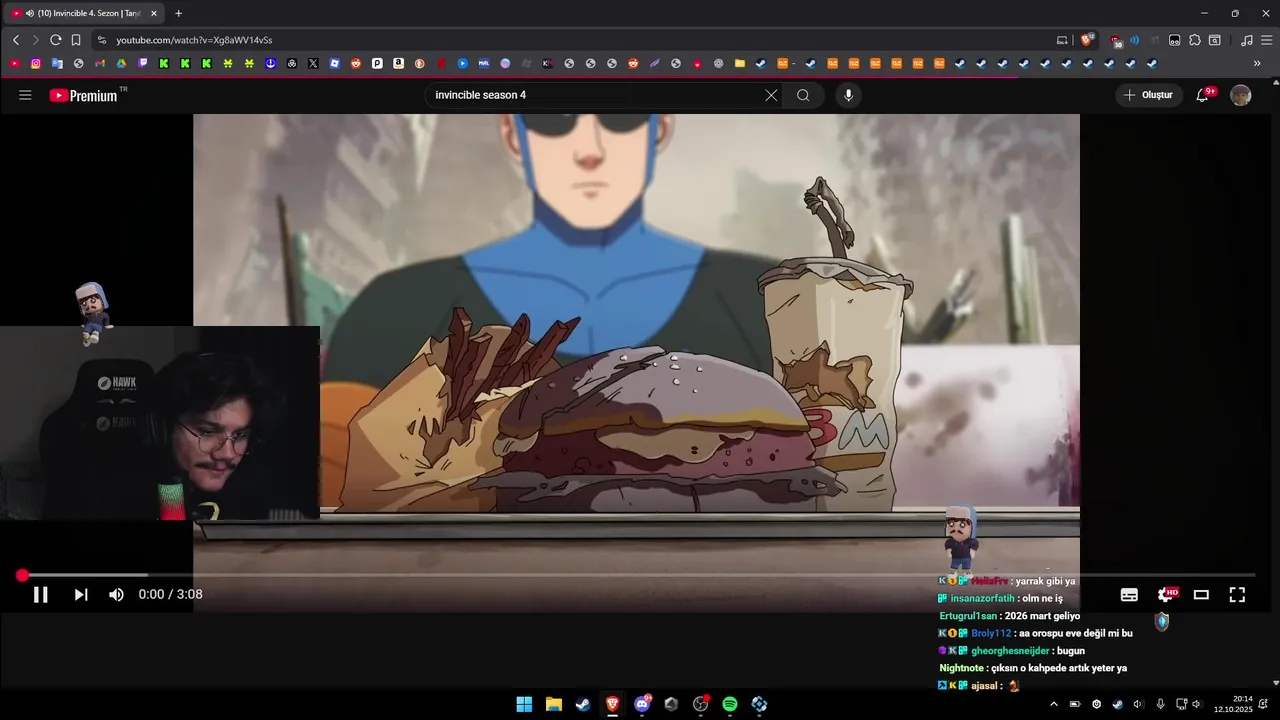This screenshot has width=1280, height=720.
Task: Open the browser extensions puzzle icon
Action: (1195, 40)
